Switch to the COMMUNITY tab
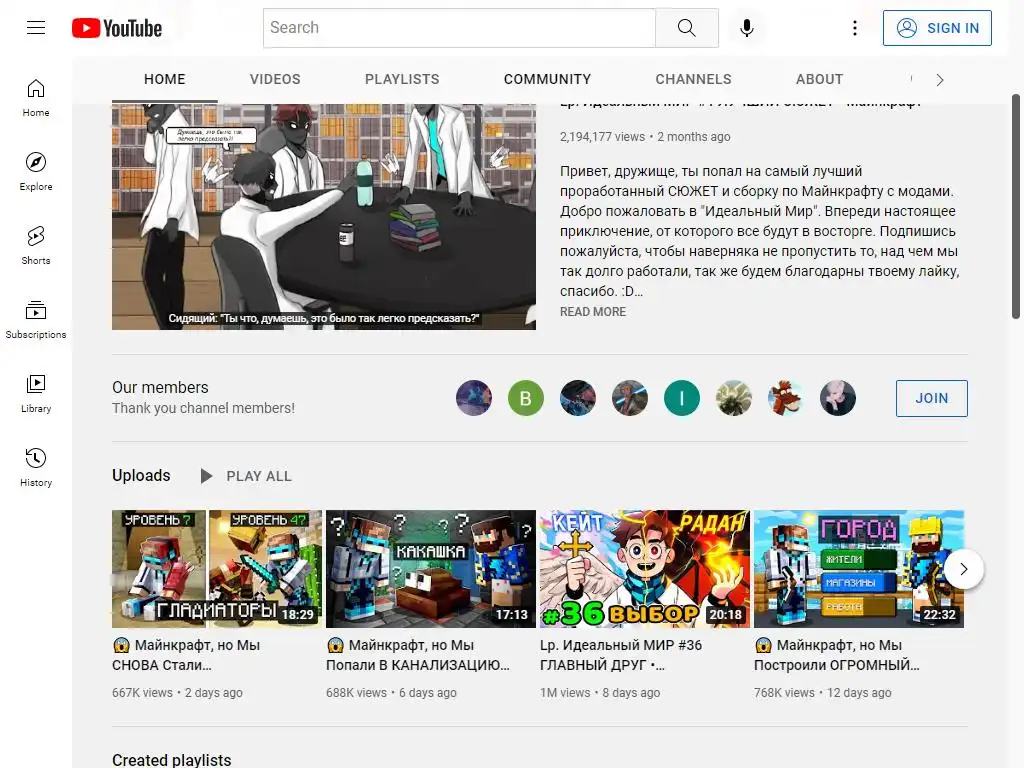Screen dimensions: 1024x768 (547, 79)
